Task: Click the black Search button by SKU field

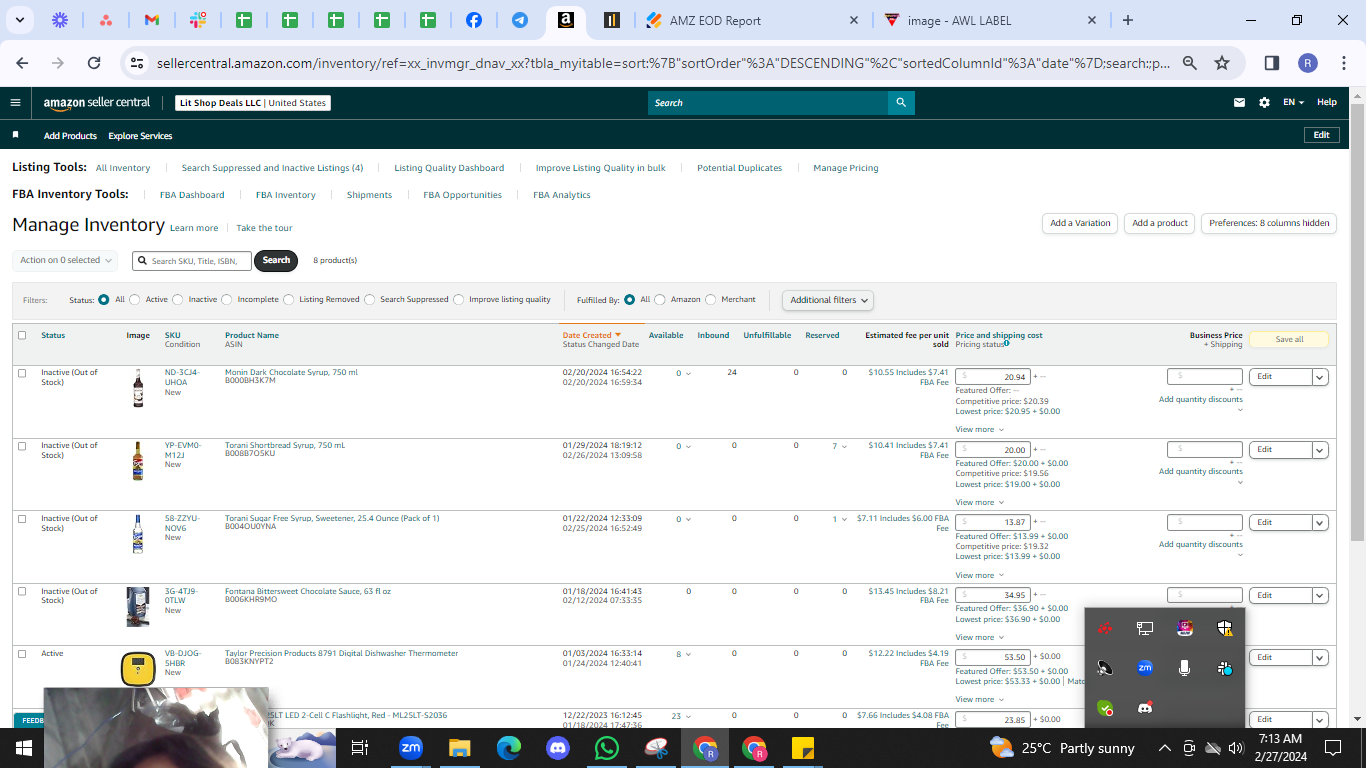Action: 277,260
